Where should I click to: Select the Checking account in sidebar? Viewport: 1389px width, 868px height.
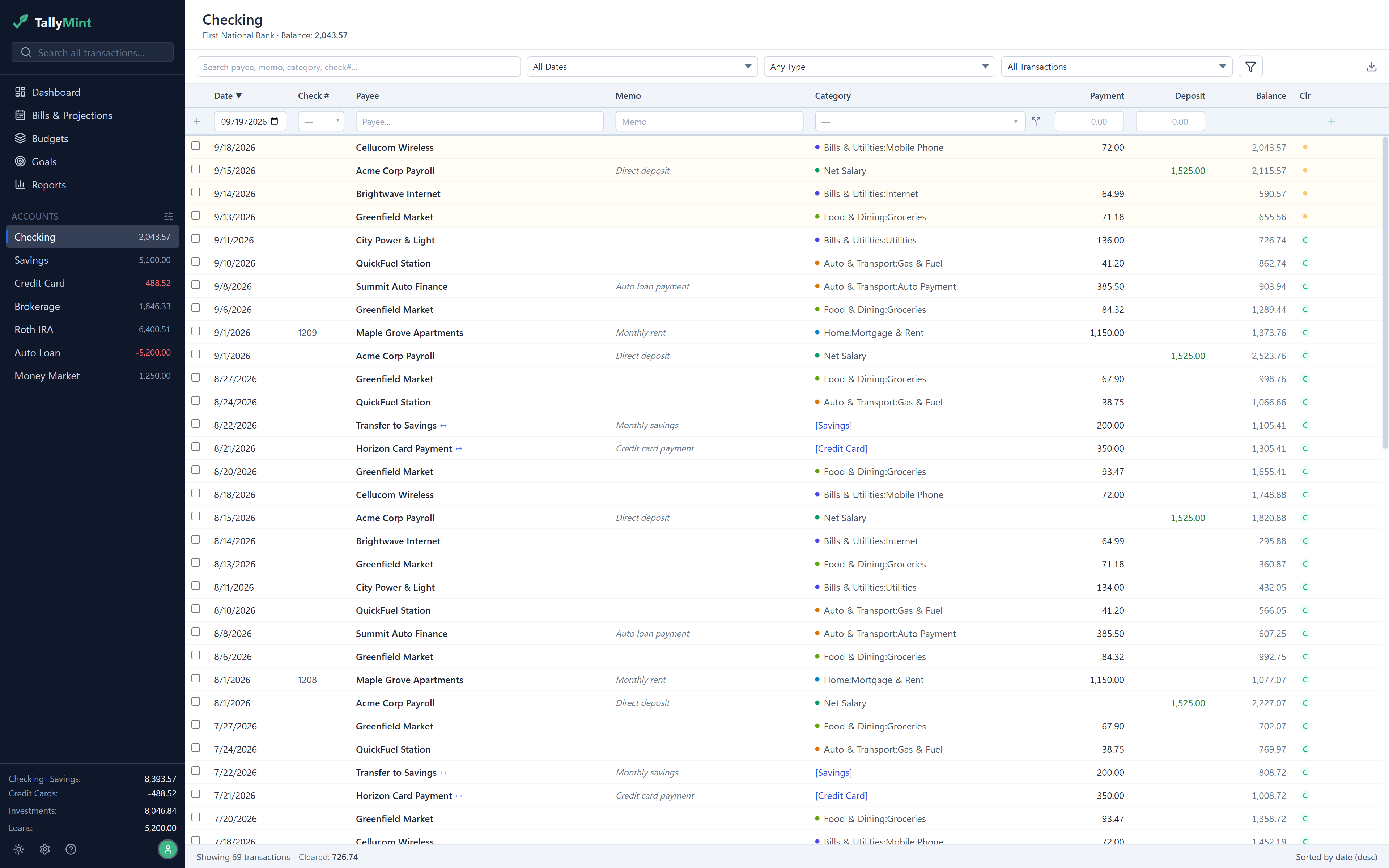click(92, 237)
